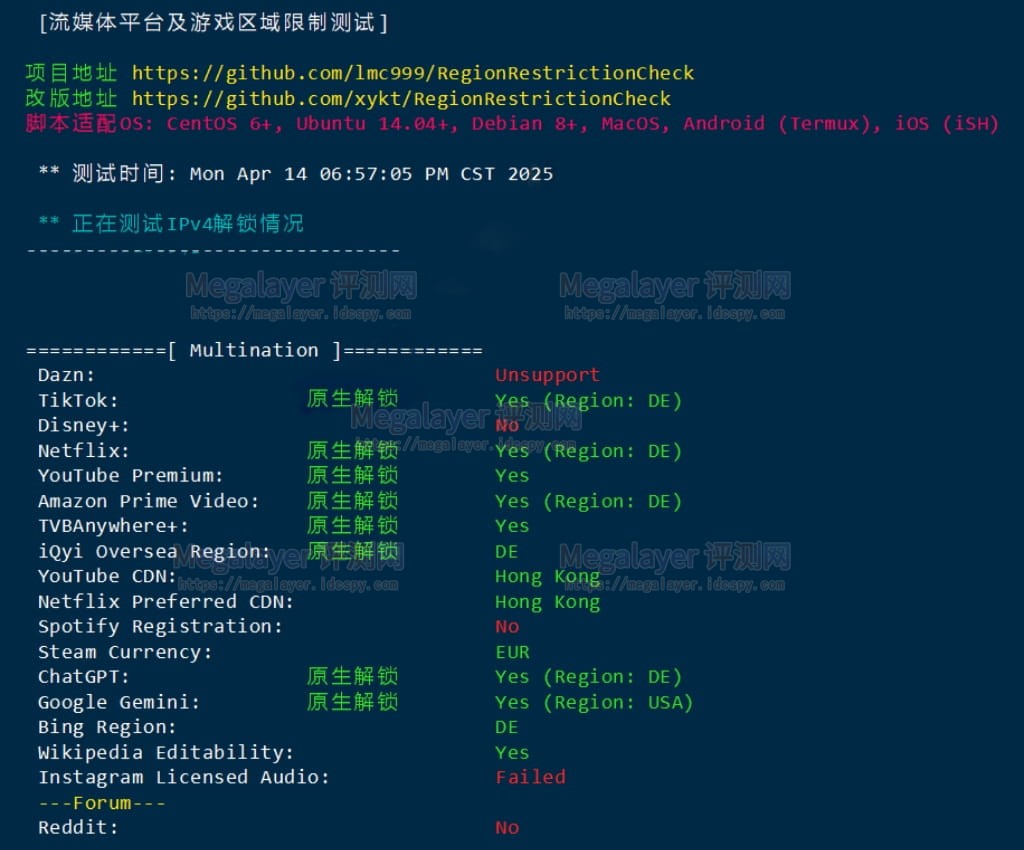Click the TVBAnywhere+ Yes result
The height and width of the screenshot is (850, 1024).
(512, 526)
